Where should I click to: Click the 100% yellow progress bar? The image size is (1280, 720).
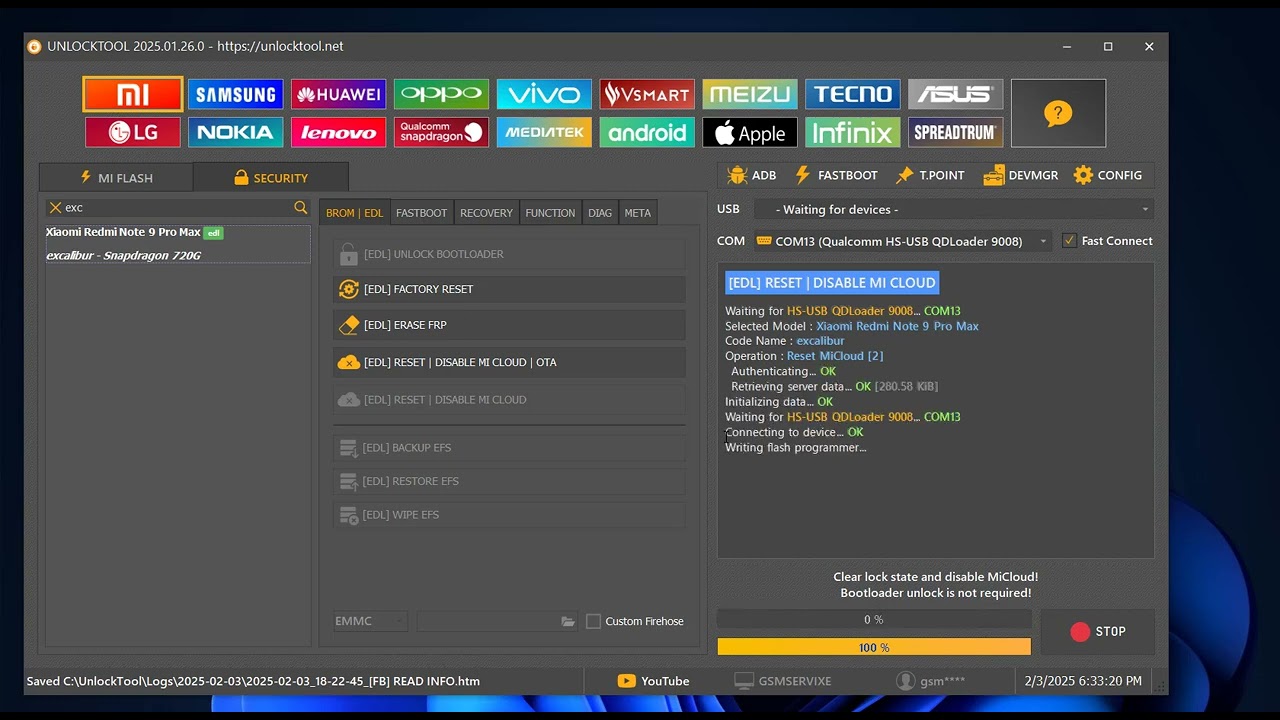pos(874,648)
